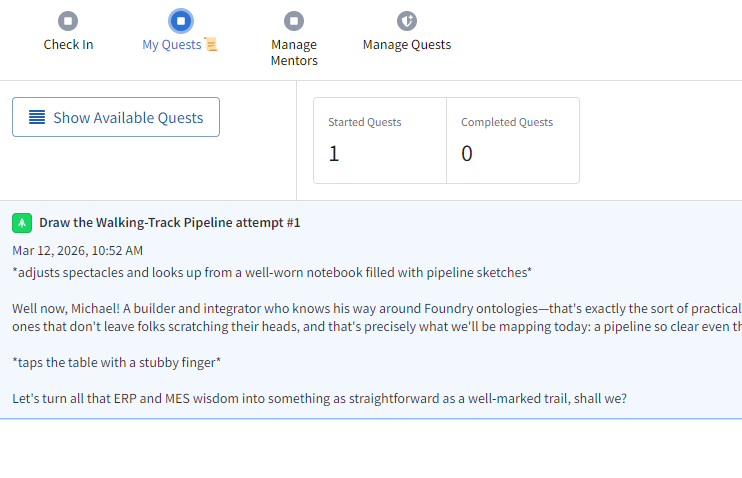This screenshot has width=742, height=478.
Task: Open the Manage Mentors tab label
Action: click(x=294, y=52)
